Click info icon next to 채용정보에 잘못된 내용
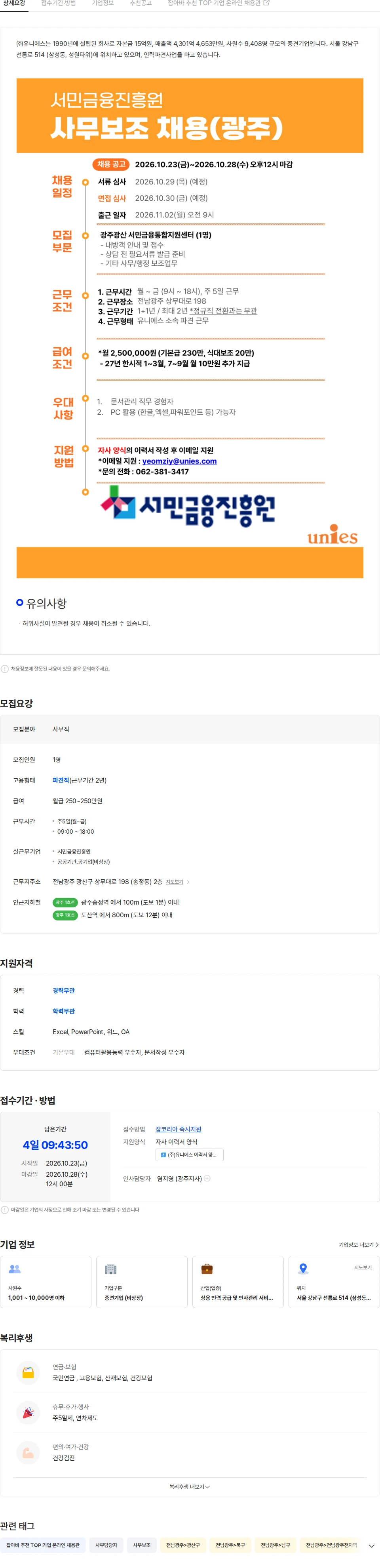 click(x=5, y=669)
